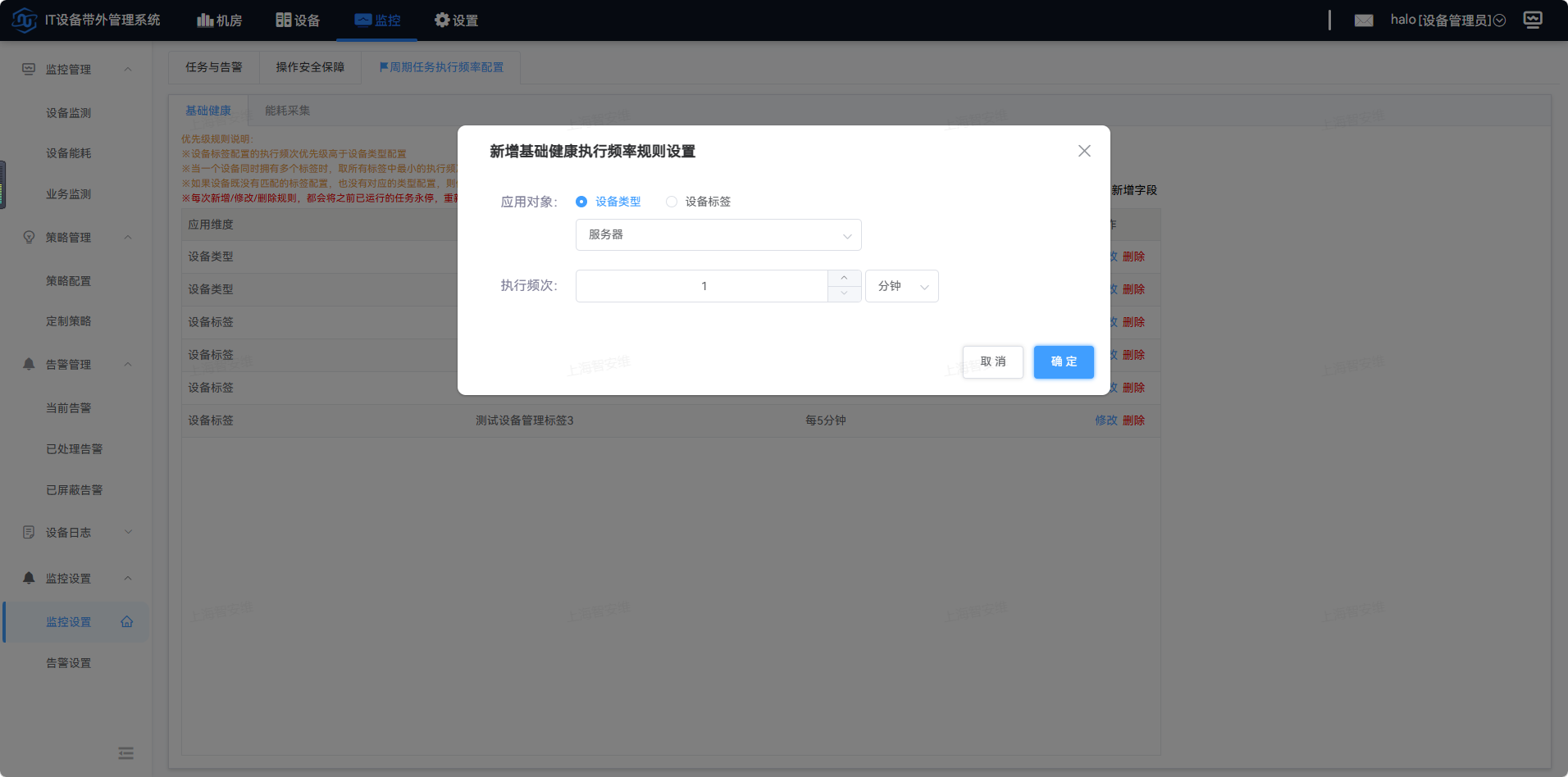This screenshot has height=777, width=1568.
Task: Click the 确定 confirm button
Action: (1064, 361)
